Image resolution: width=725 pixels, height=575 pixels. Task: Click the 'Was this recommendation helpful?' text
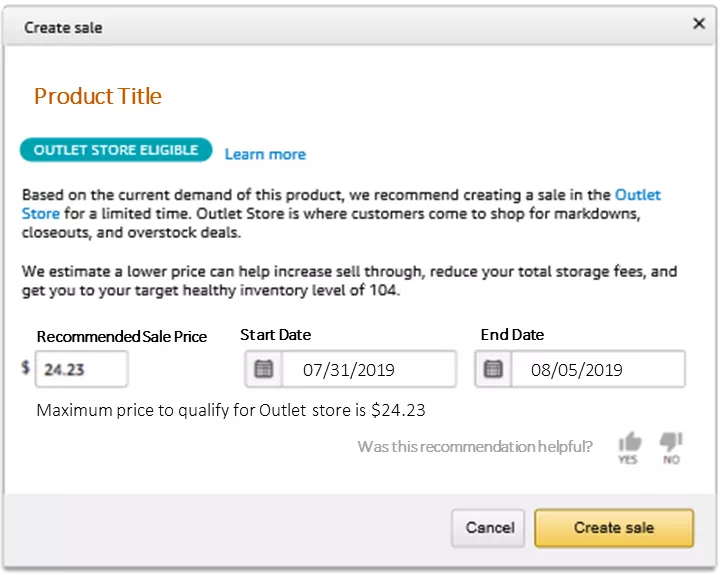(474, 446)
